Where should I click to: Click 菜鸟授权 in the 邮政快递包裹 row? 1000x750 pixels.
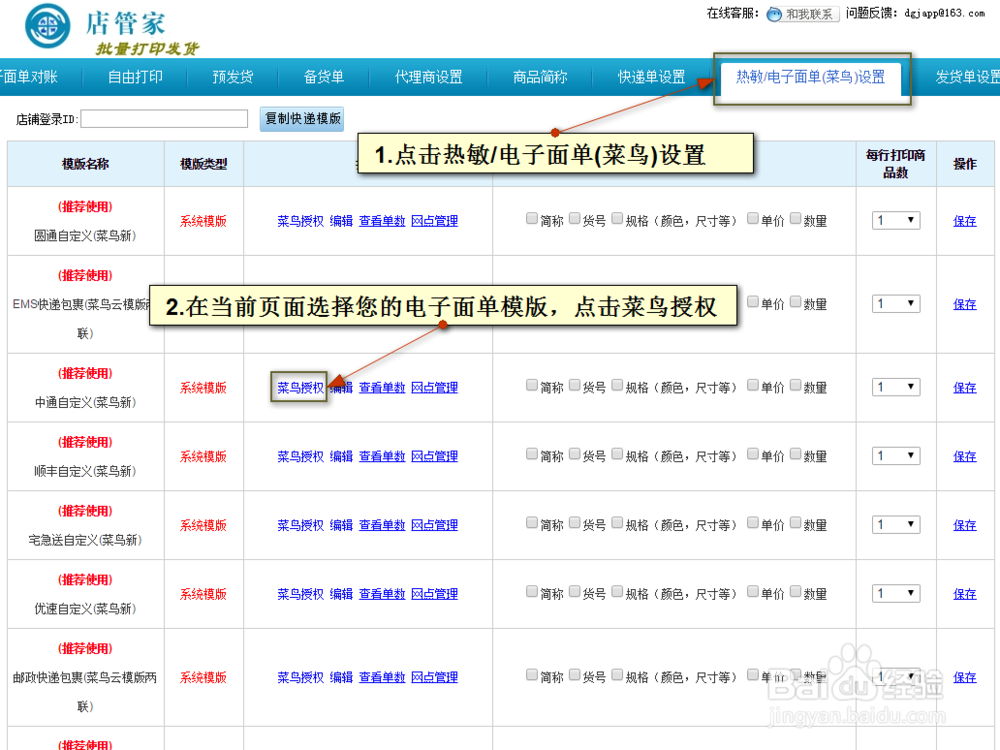[300, 677]
